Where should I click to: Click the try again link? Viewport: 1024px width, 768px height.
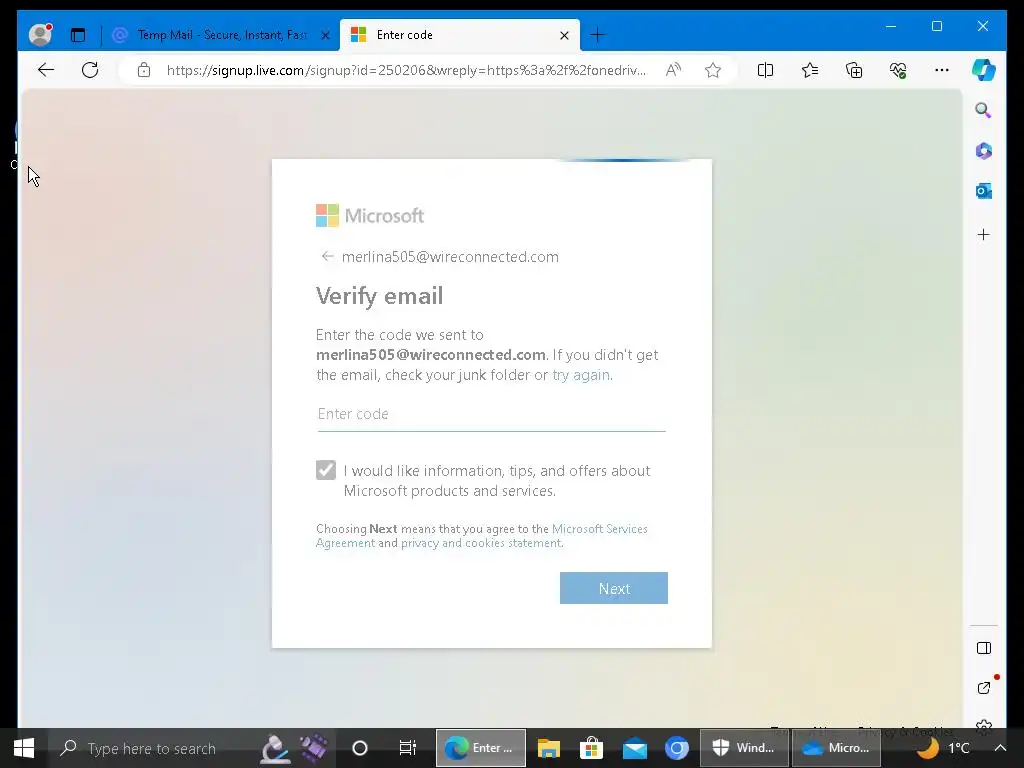(x=581, y=375)
